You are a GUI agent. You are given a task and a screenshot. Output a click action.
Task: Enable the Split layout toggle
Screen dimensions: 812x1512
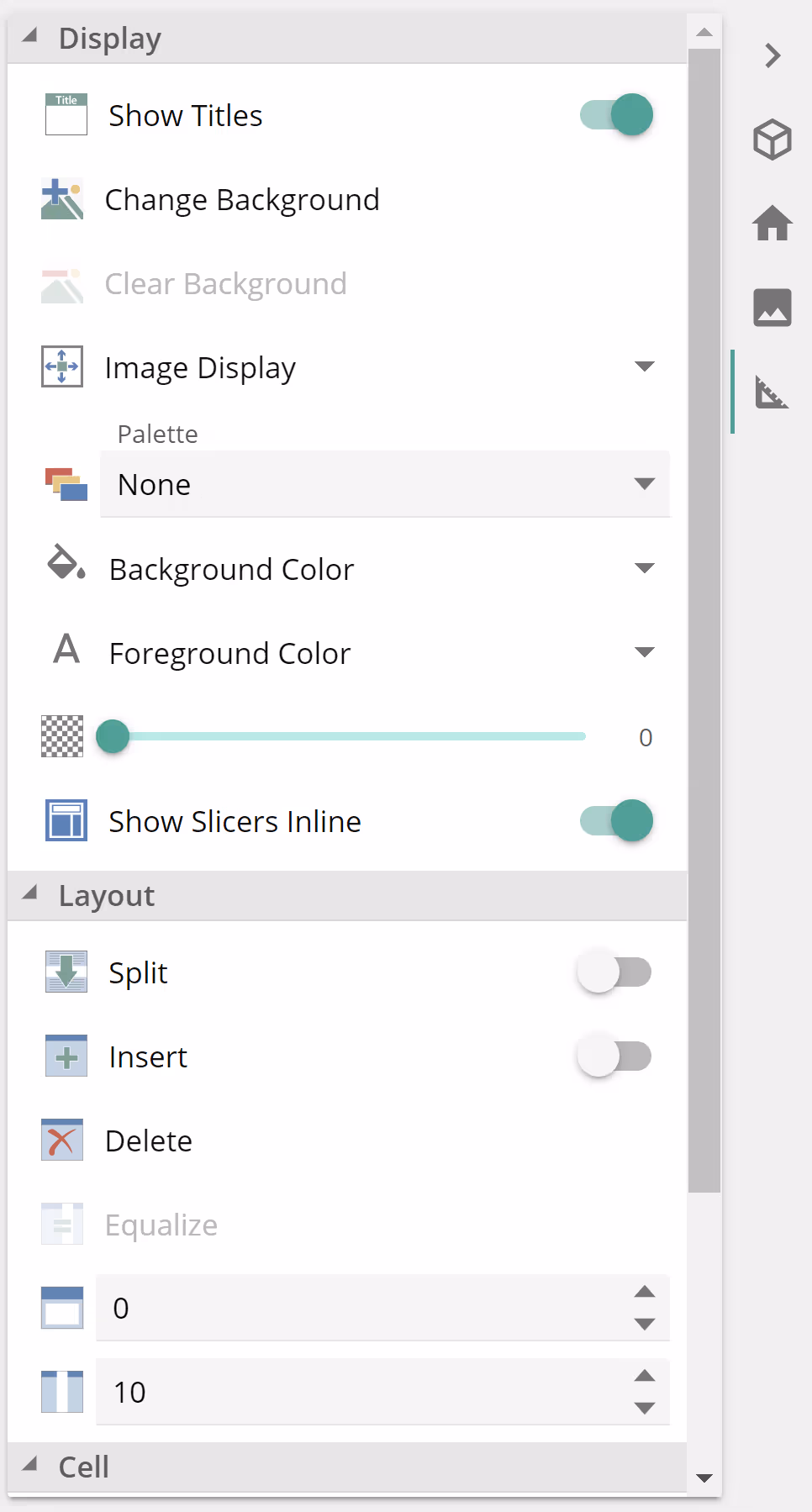click(x=614, y=972)
